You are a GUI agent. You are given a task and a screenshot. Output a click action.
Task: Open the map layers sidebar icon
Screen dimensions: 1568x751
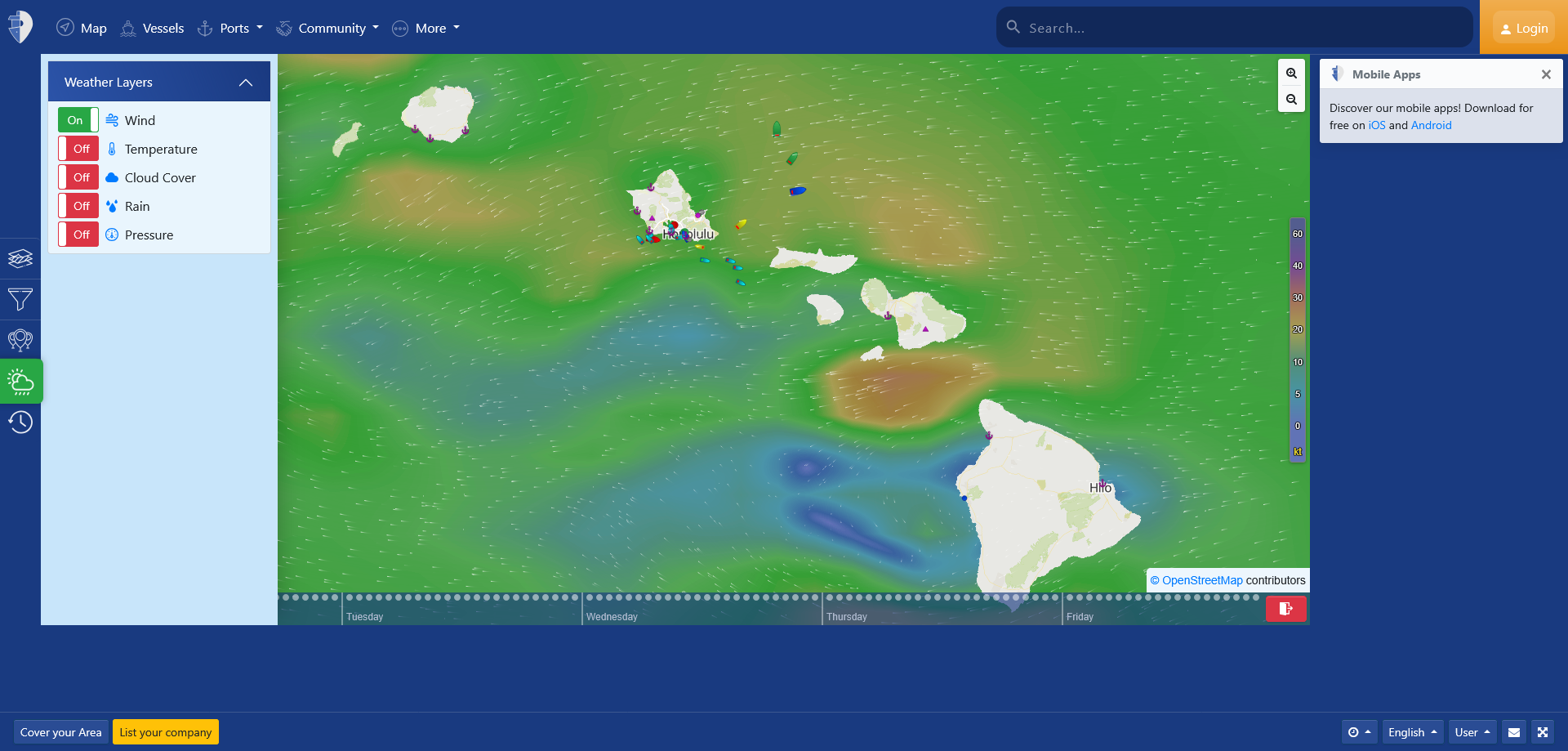coord(20,259)
